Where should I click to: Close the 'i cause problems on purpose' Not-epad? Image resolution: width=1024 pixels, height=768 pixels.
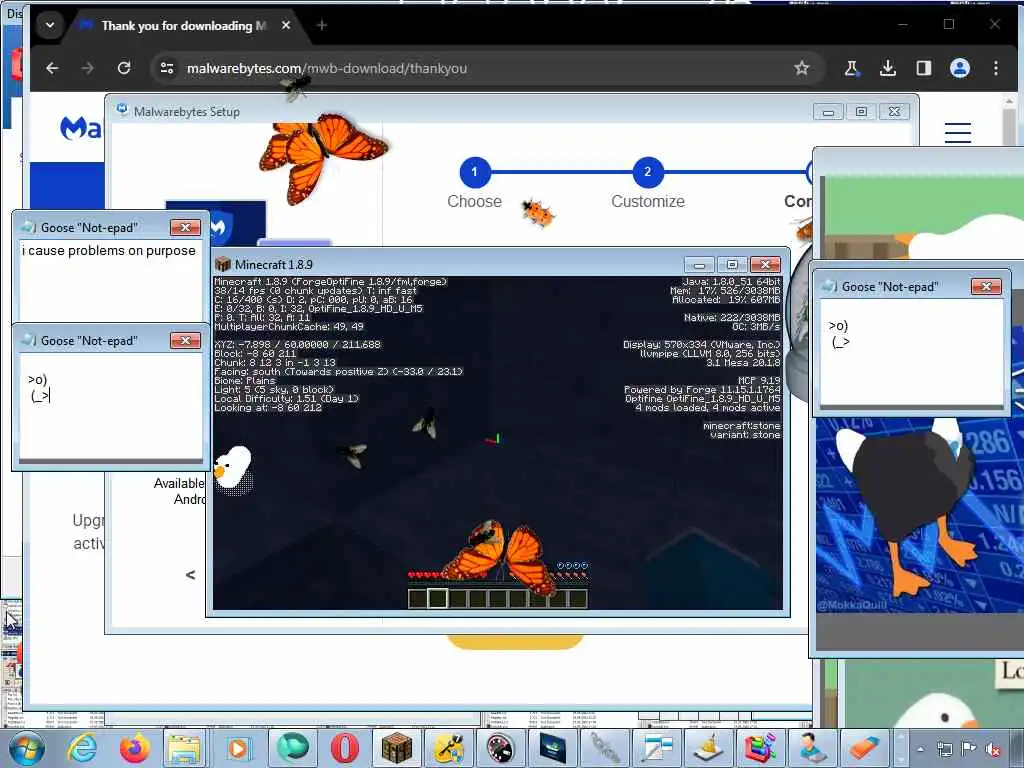point(185,227)
